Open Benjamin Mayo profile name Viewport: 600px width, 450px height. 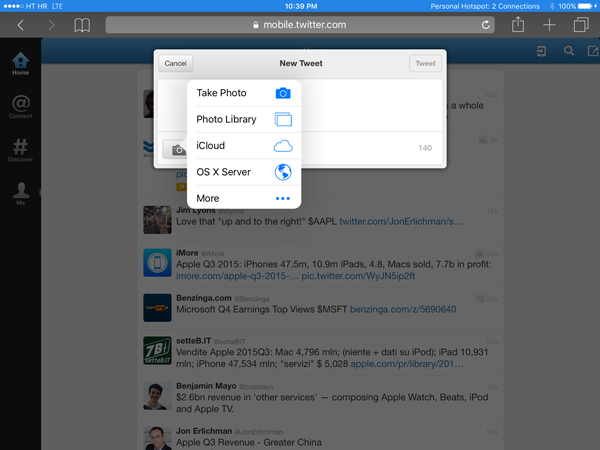pos(206,386)
